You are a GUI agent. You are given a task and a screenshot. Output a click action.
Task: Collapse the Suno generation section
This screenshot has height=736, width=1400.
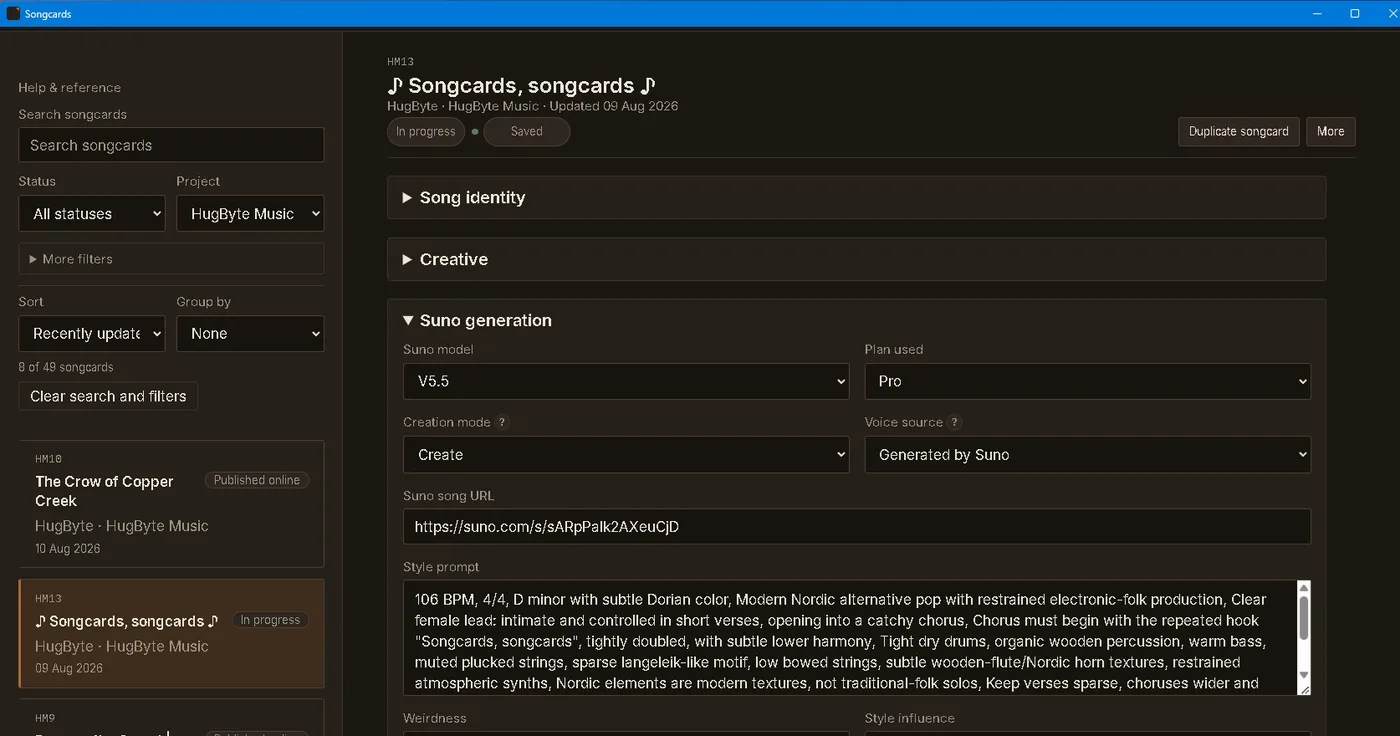[x=477, y=320]
